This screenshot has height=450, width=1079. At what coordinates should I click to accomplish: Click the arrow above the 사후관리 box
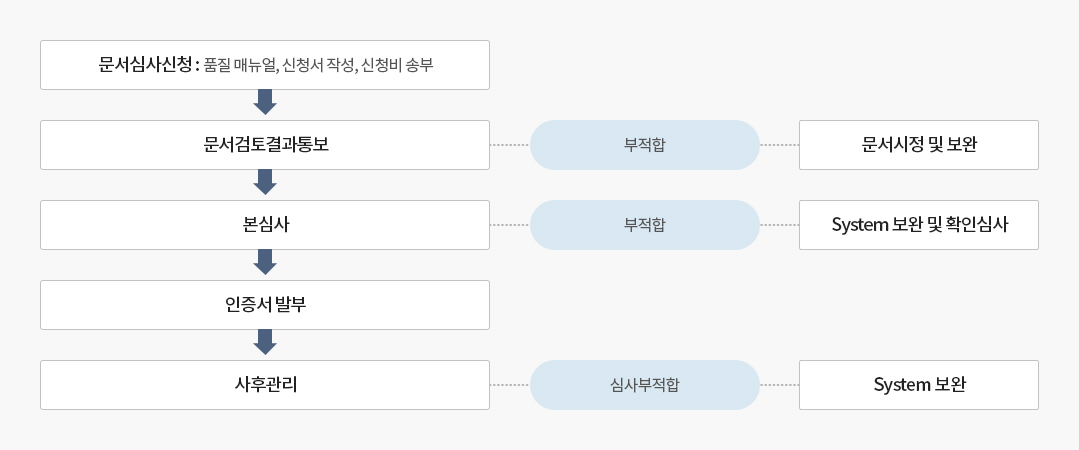pos(265,342)
